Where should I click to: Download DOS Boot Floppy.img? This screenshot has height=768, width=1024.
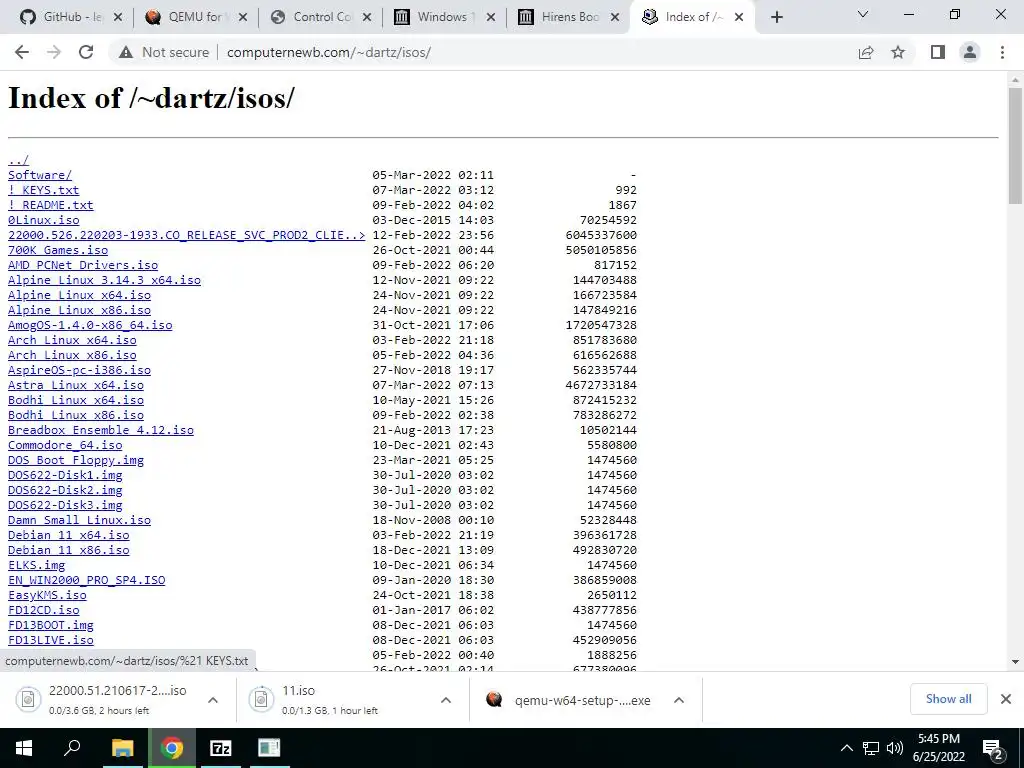[76, 460]
